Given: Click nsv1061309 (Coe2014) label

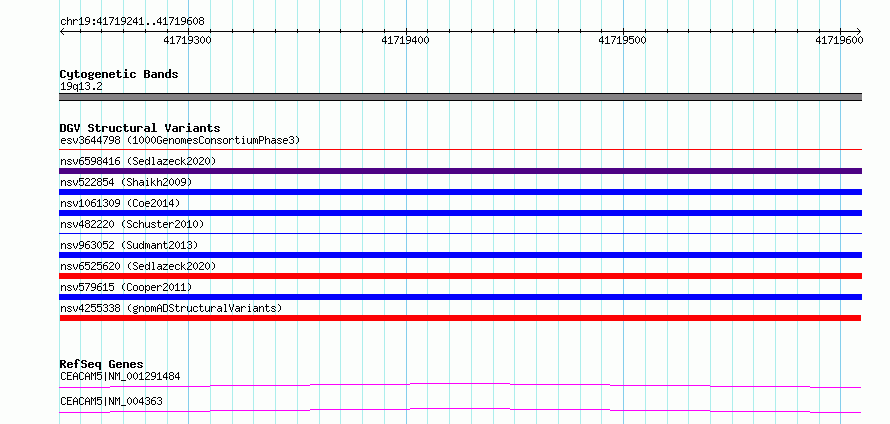Looking at the screenshot, I should coord(120,203).
